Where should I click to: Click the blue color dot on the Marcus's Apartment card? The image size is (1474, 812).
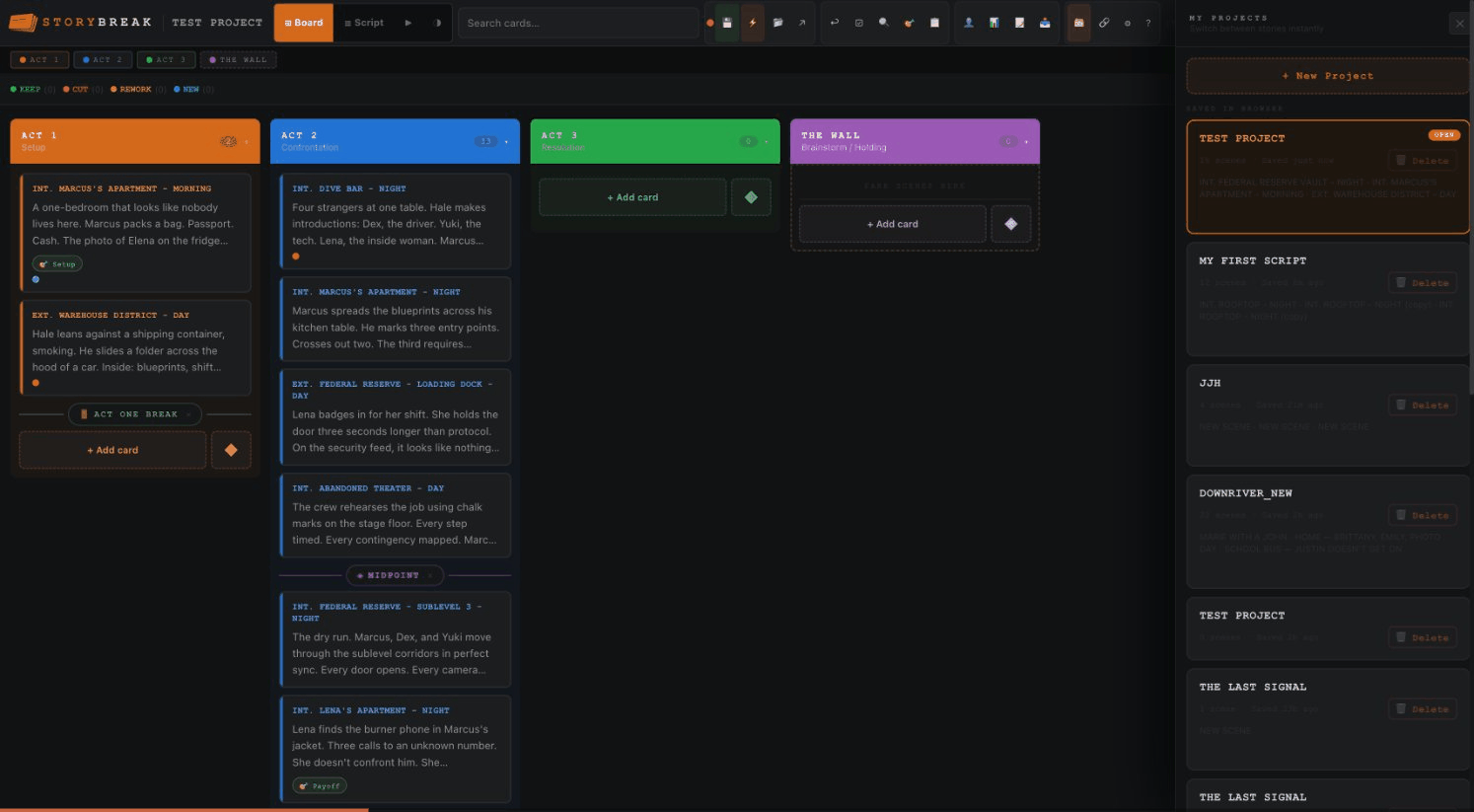pyautogui.click(x=37, y=279)
